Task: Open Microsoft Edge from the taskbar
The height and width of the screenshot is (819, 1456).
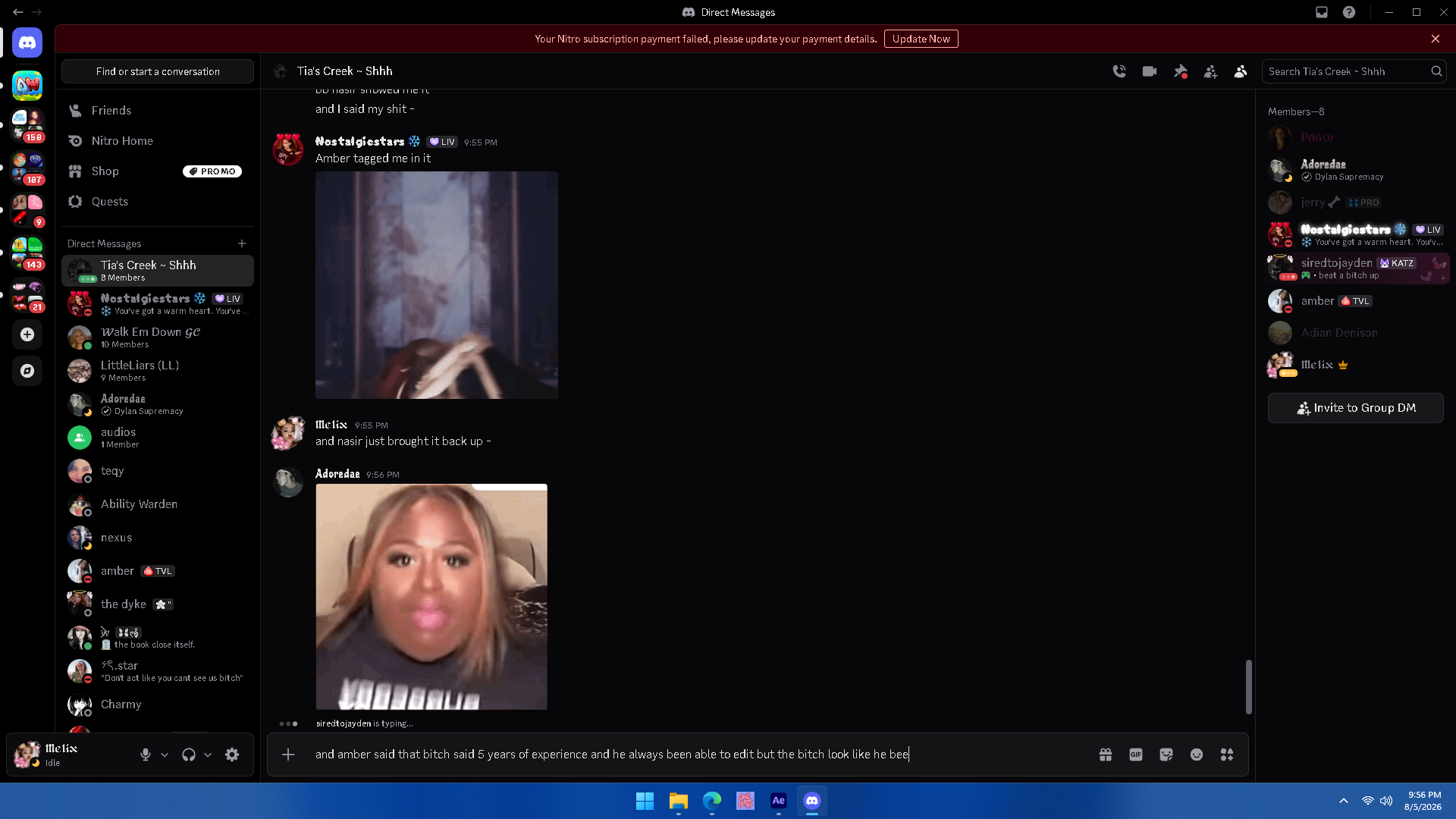Action: pyautogui.click(x=711, y=801)
